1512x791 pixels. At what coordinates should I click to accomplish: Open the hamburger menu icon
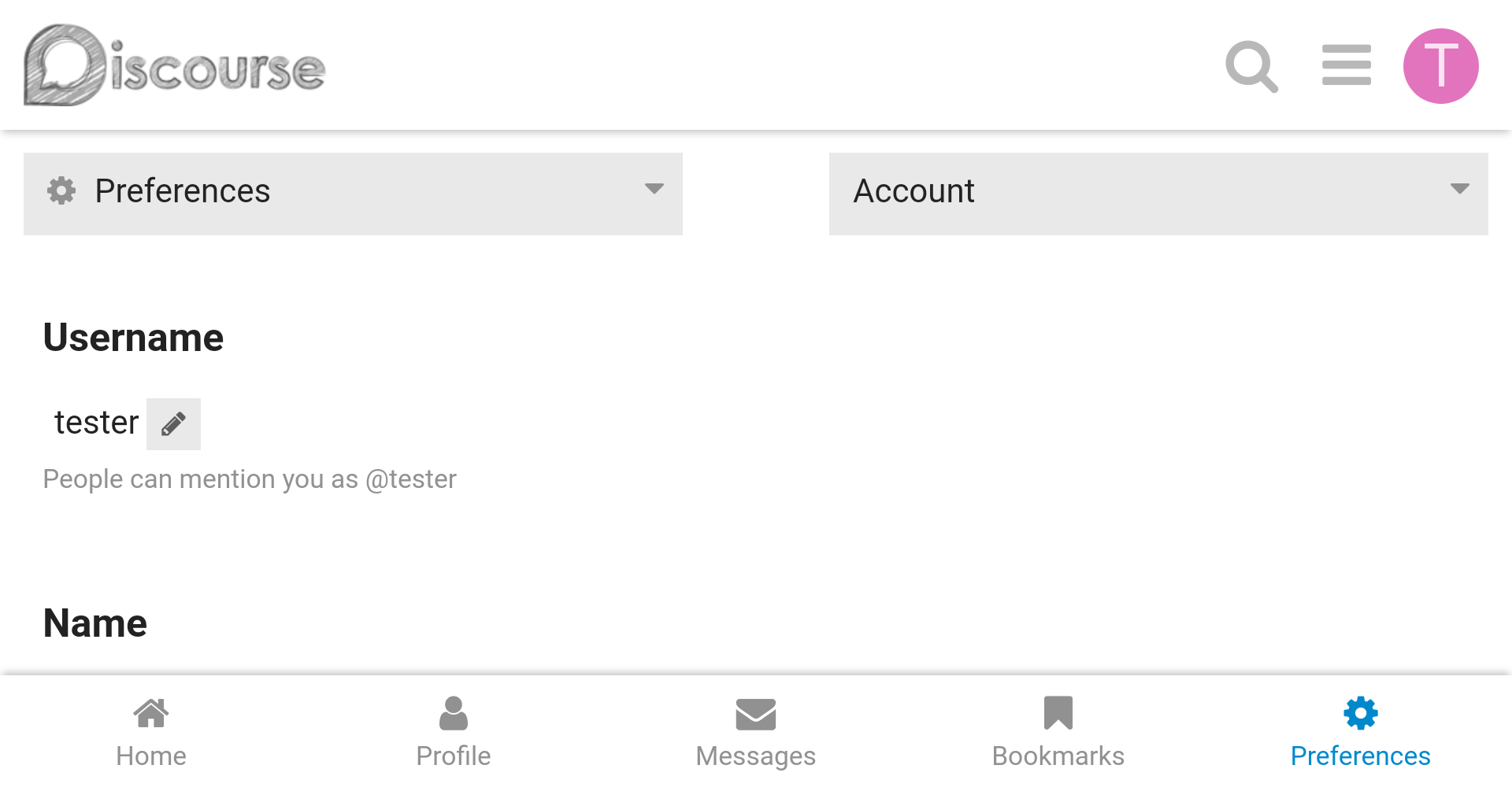click(1346, 65)
